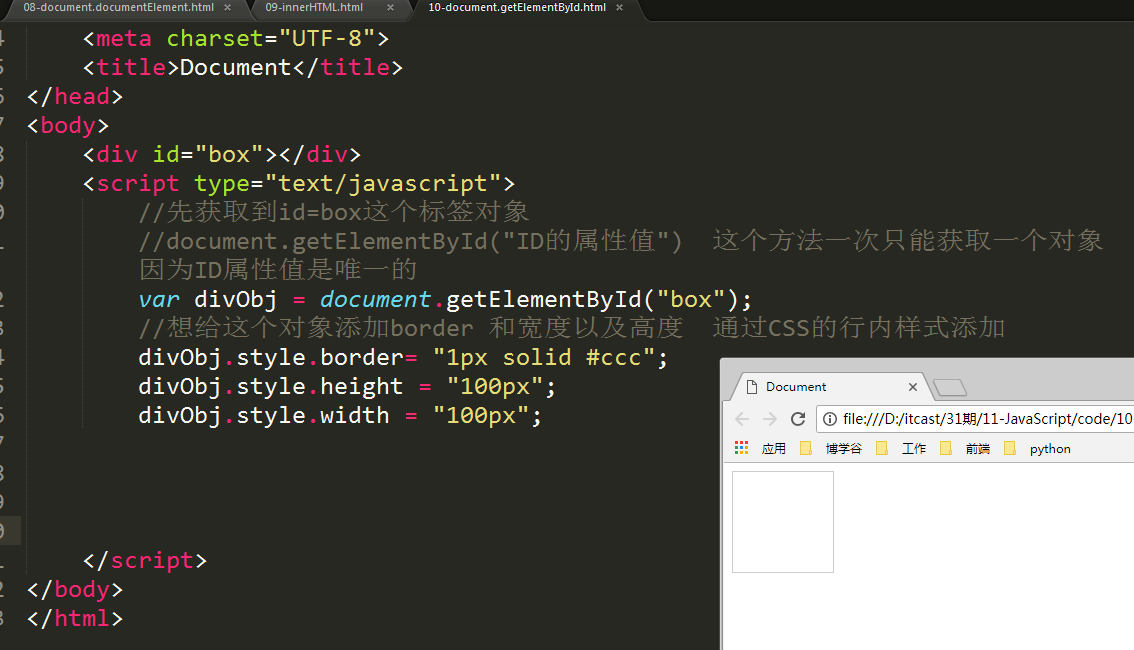Open the apps grid icon in bookmarks bar
The width and height of the screenshot is (1134, 650).
(741, 448)
